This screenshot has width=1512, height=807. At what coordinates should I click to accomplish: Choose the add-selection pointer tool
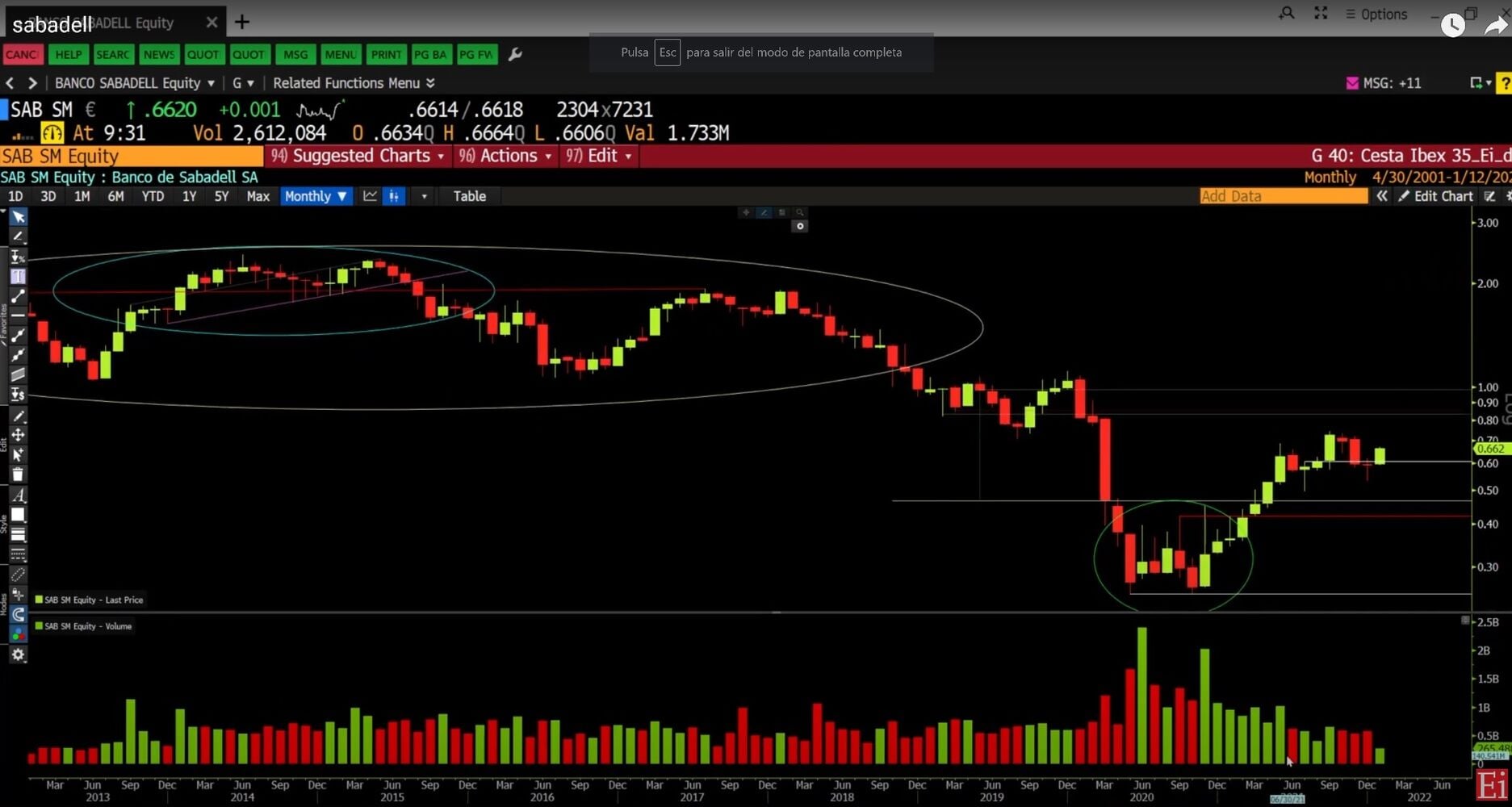click(18, 454)
